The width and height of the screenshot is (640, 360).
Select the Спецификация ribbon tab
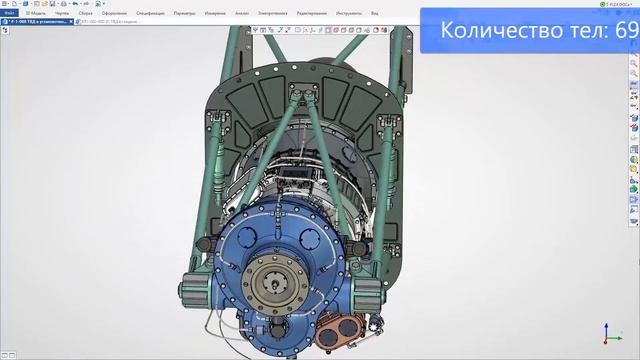point(150,13)
